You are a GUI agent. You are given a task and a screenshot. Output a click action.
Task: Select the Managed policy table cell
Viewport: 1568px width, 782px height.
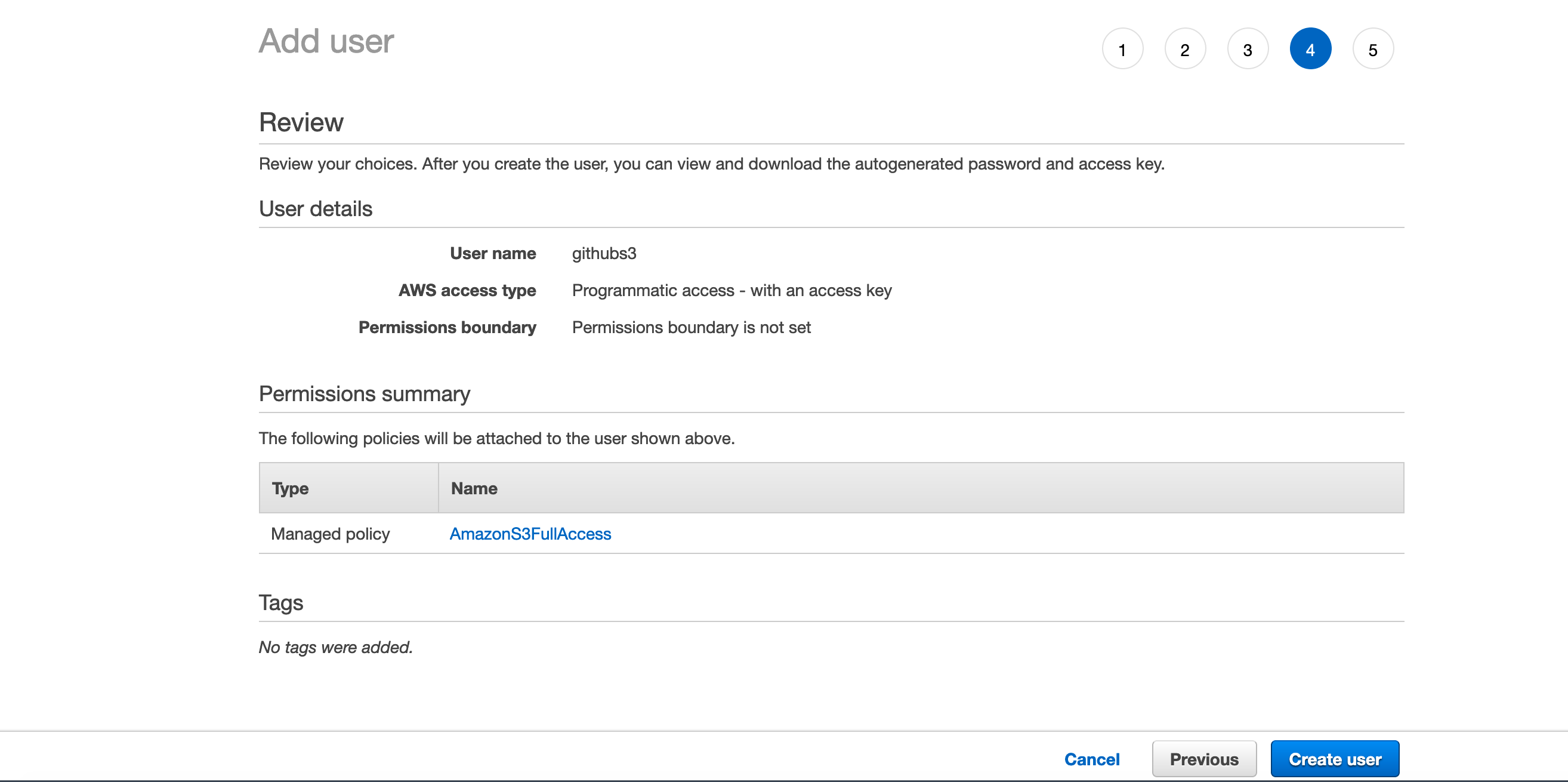pyautogui.click(x=330, y=534)
